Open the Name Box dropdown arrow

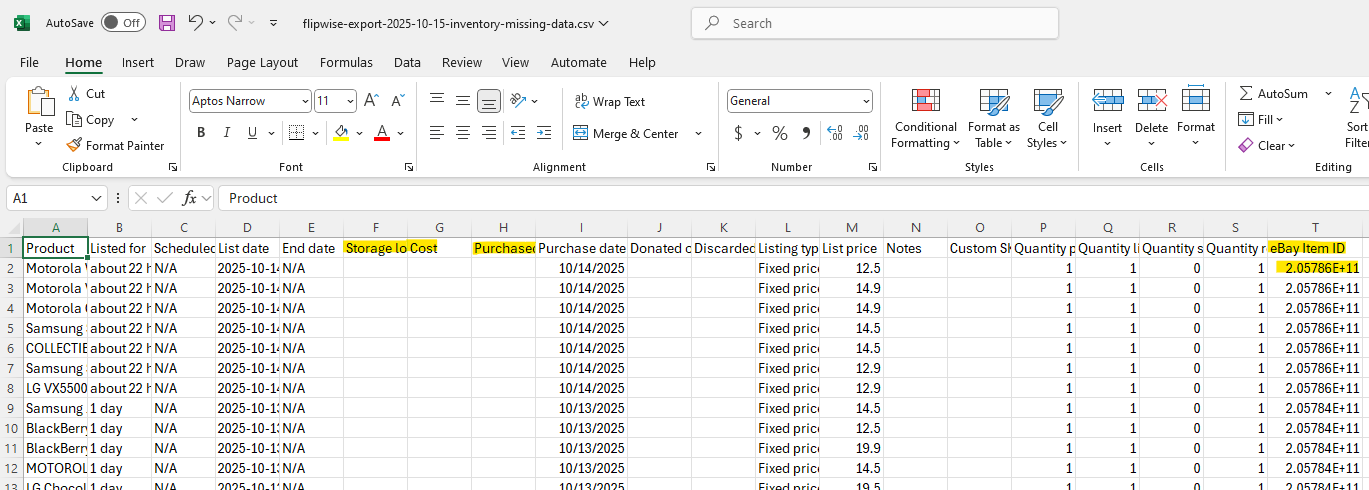pyautogui.click(x=97, y=198)
